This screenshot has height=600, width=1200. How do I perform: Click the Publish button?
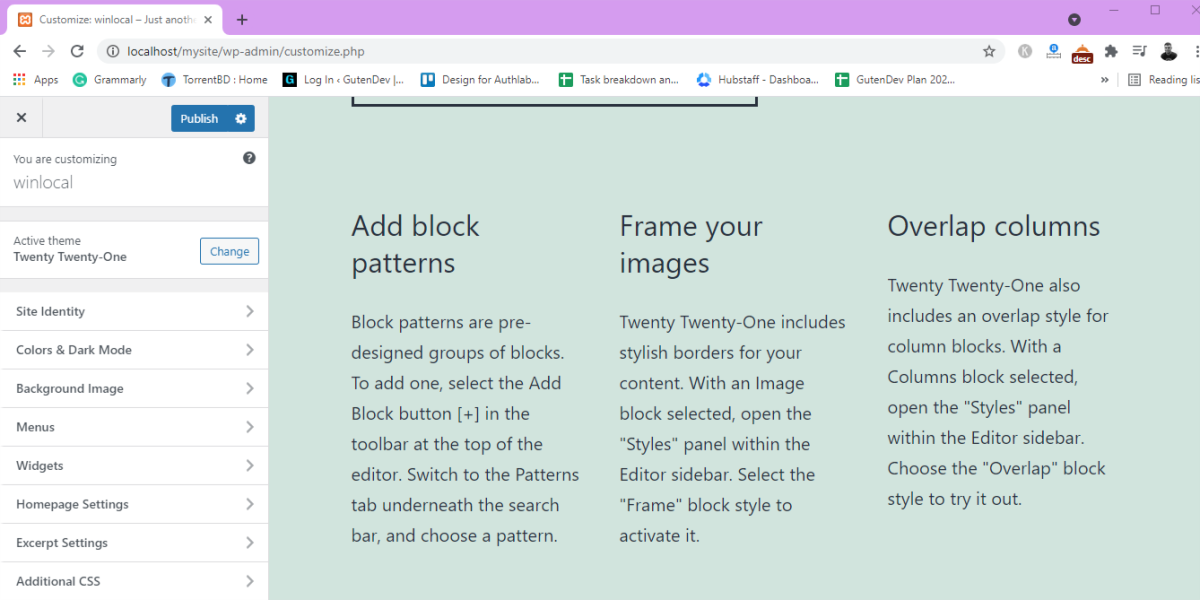199,118
